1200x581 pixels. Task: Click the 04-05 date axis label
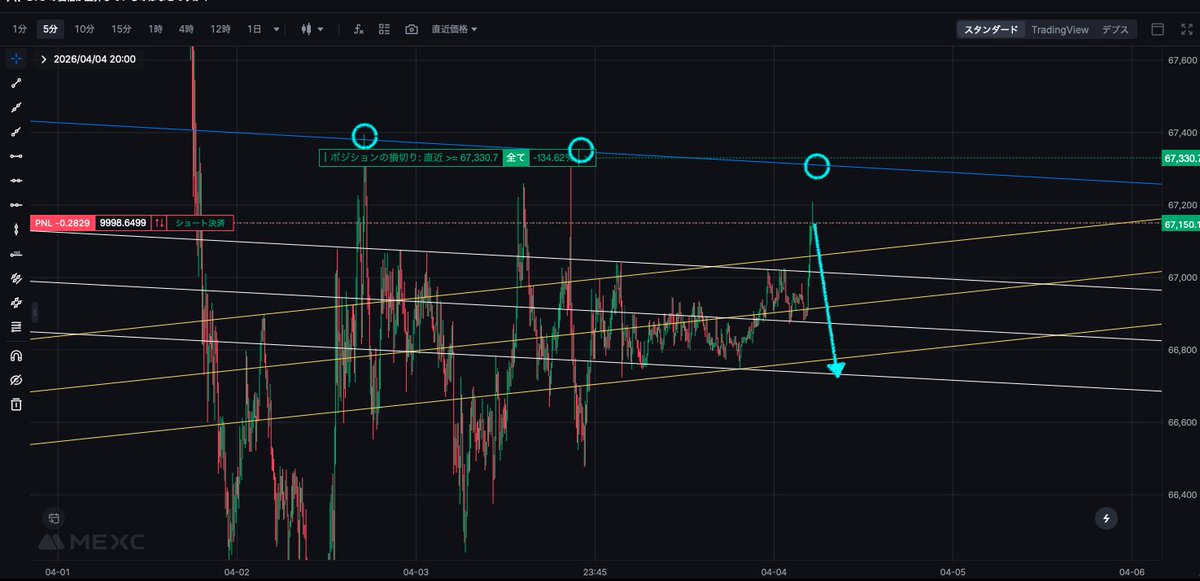click(952, 573)
